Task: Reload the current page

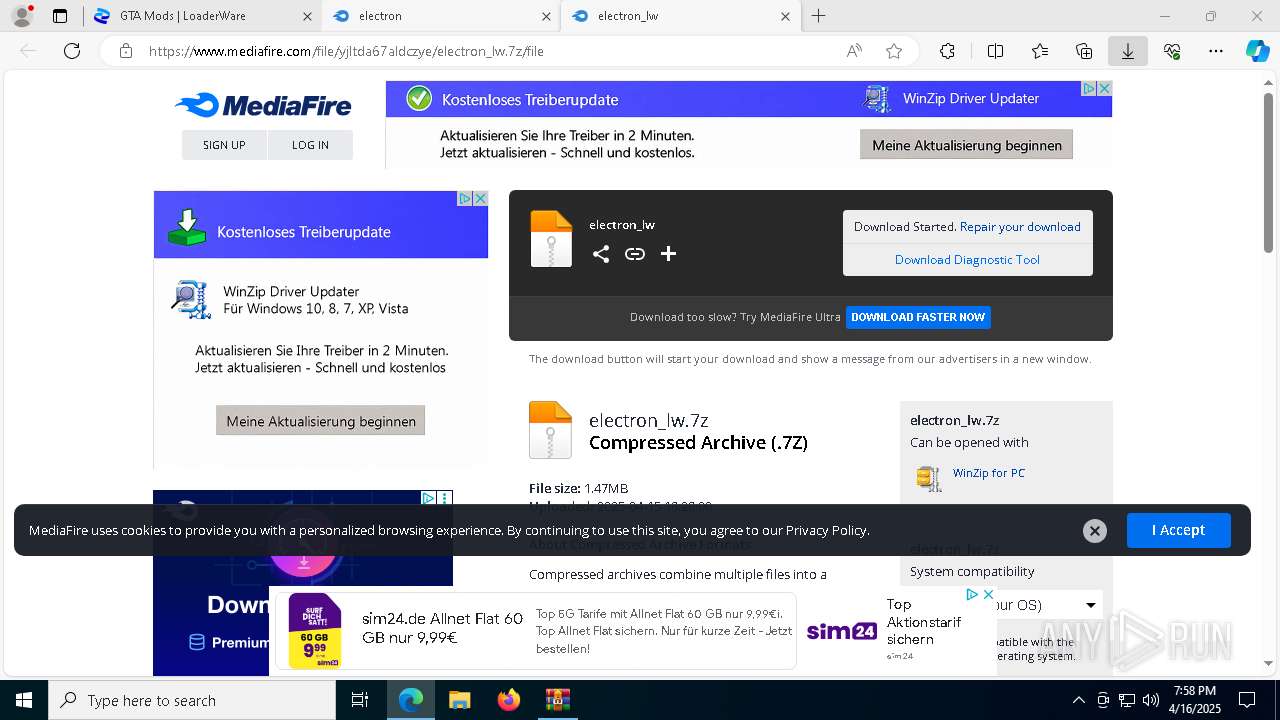Action: pyautogui.click(x=72, y=51)
